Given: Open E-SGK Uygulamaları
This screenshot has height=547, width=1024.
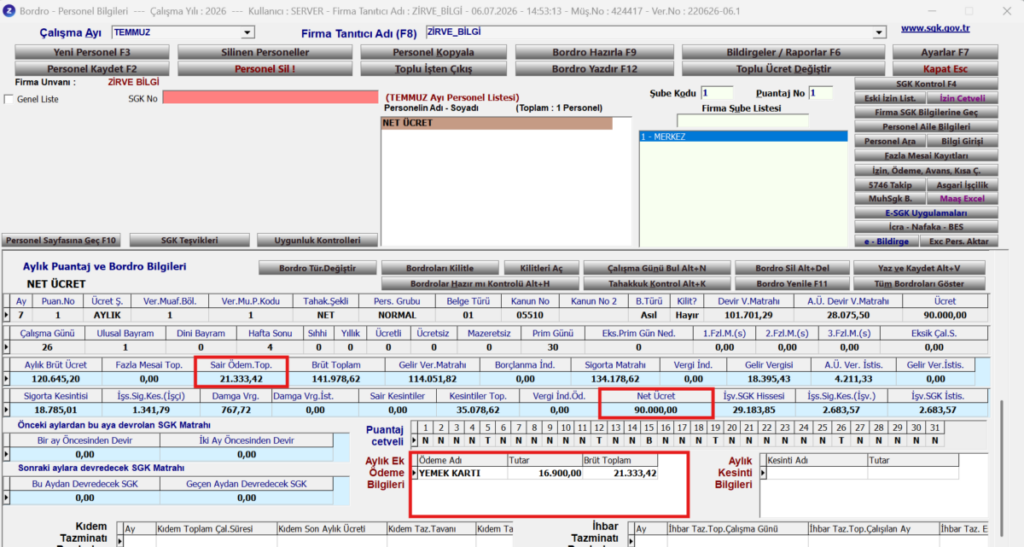Looking at the screenshot, I should coord(926,213).
